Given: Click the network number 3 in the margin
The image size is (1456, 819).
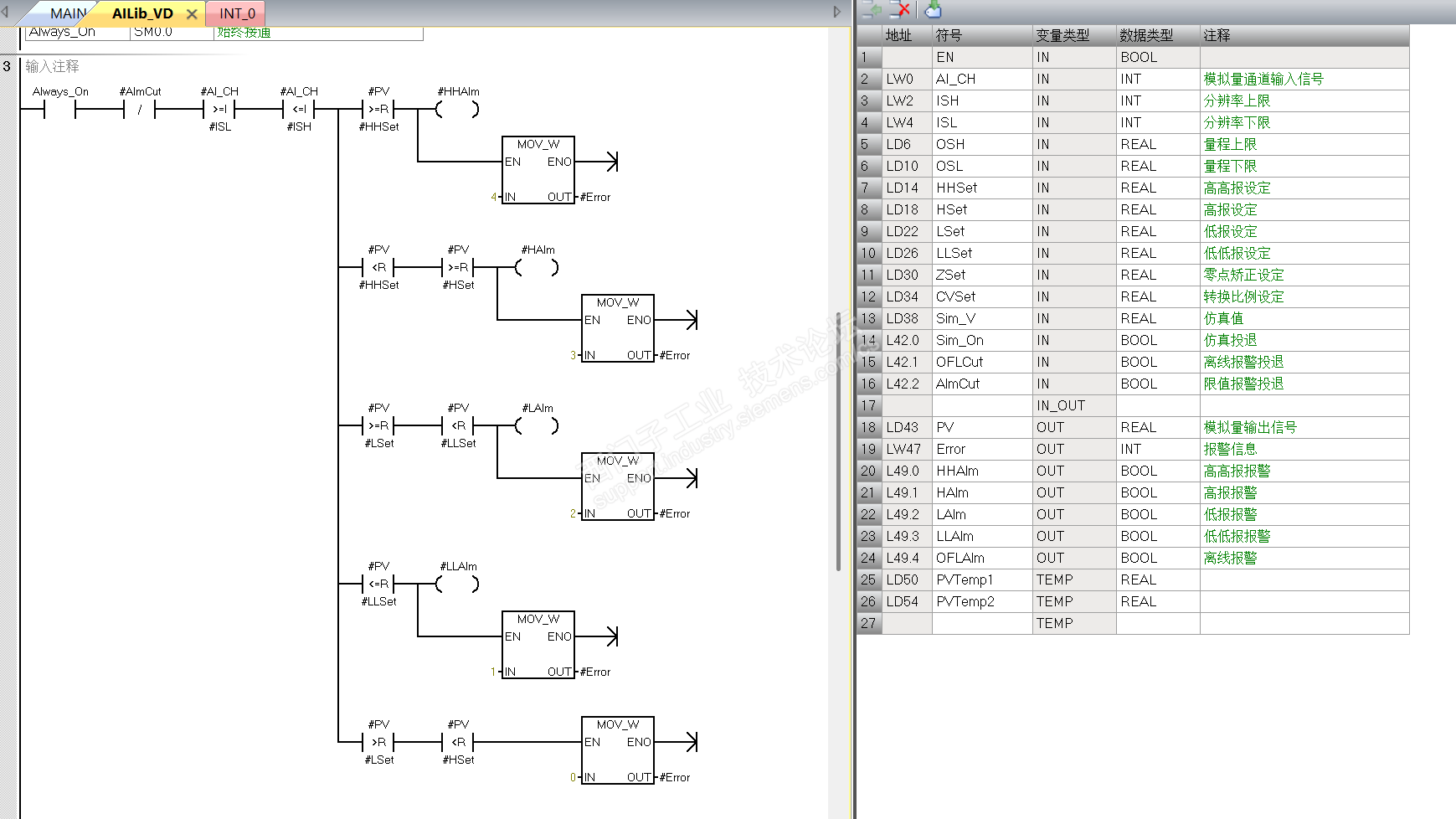Looking at the screenshot, I should pyautogui.click(x=7, y=66).
